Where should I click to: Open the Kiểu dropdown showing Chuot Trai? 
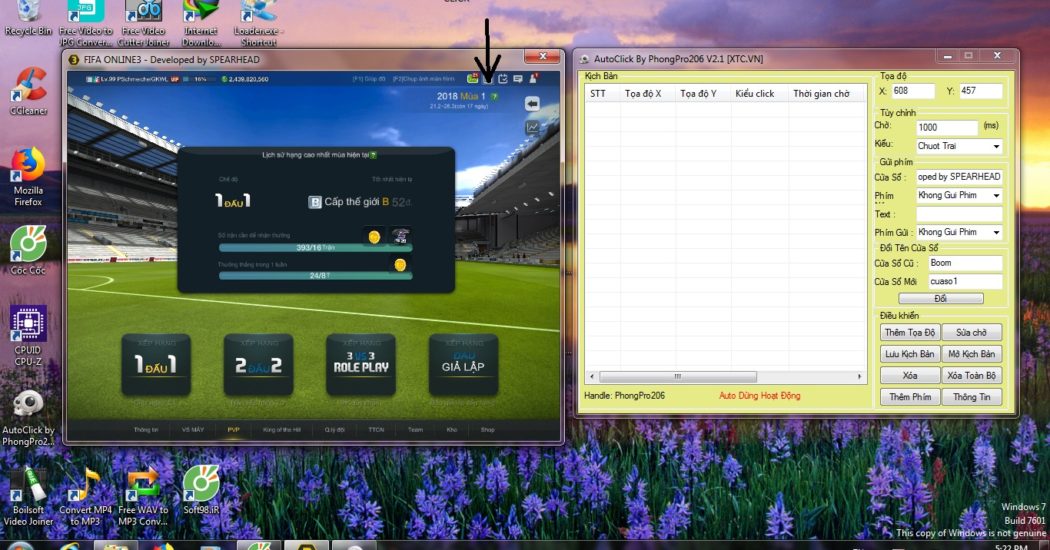click(x=958, y=146)
